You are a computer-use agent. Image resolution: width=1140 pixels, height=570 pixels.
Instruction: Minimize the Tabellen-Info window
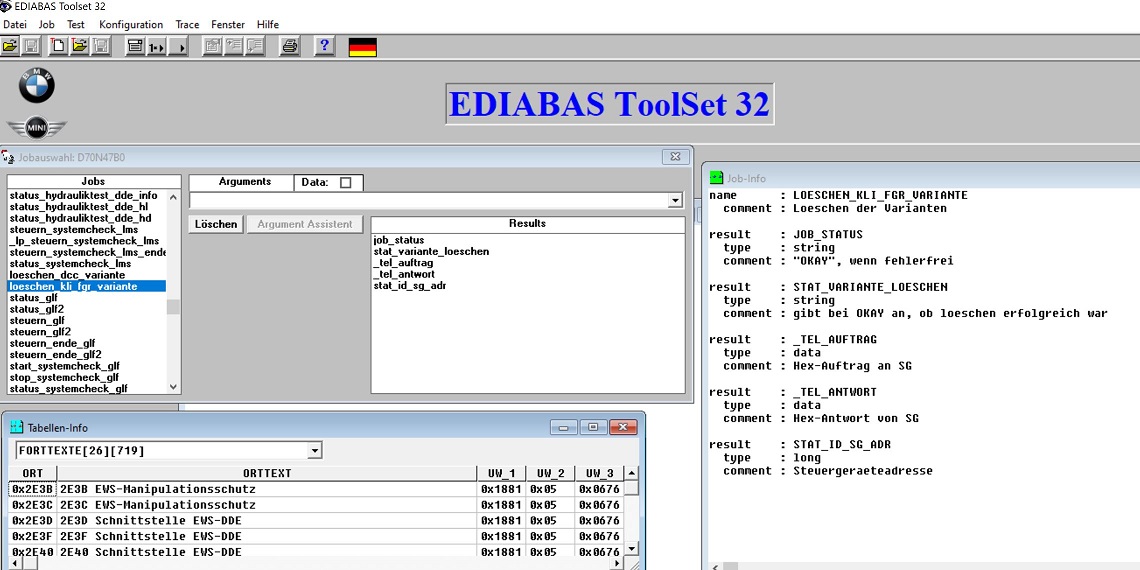point(563,428)
